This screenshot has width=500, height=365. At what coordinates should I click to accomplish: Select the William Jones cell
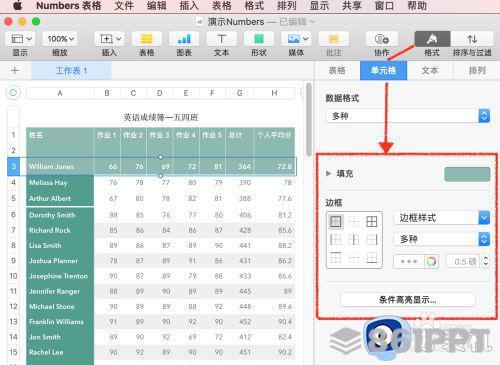coord(60,166)
